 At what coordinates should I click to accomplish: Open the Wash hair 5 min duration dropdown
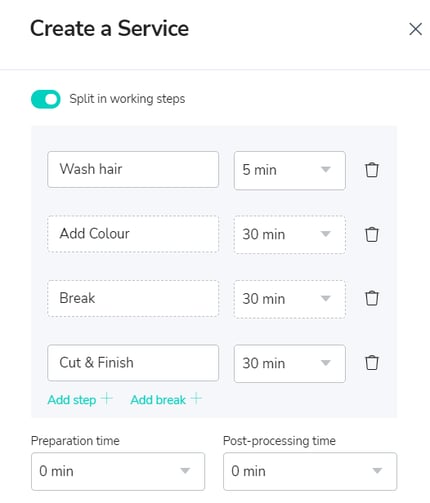pos(290,170)
